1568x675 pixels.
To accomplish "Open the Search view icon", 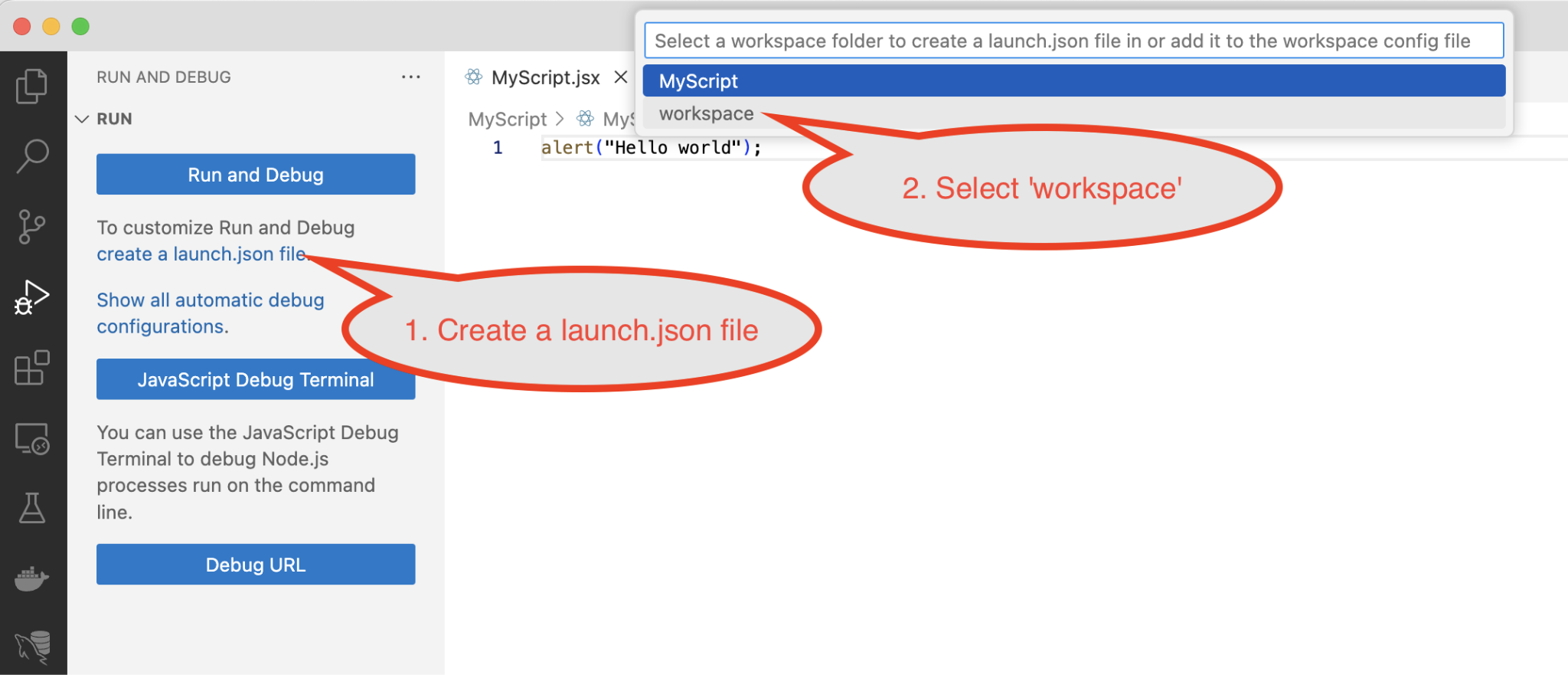I will tap(32, 156).
